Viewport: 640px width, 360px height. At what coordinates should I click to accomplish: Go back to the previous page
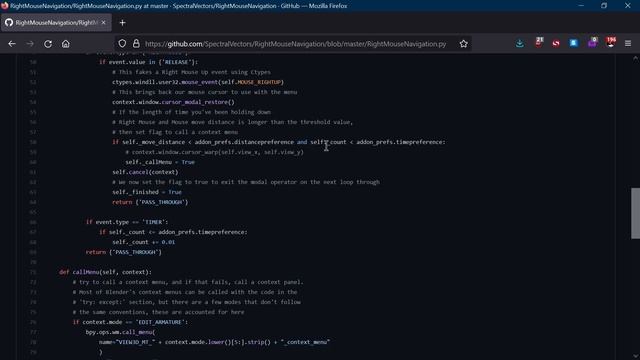point(12,44)
